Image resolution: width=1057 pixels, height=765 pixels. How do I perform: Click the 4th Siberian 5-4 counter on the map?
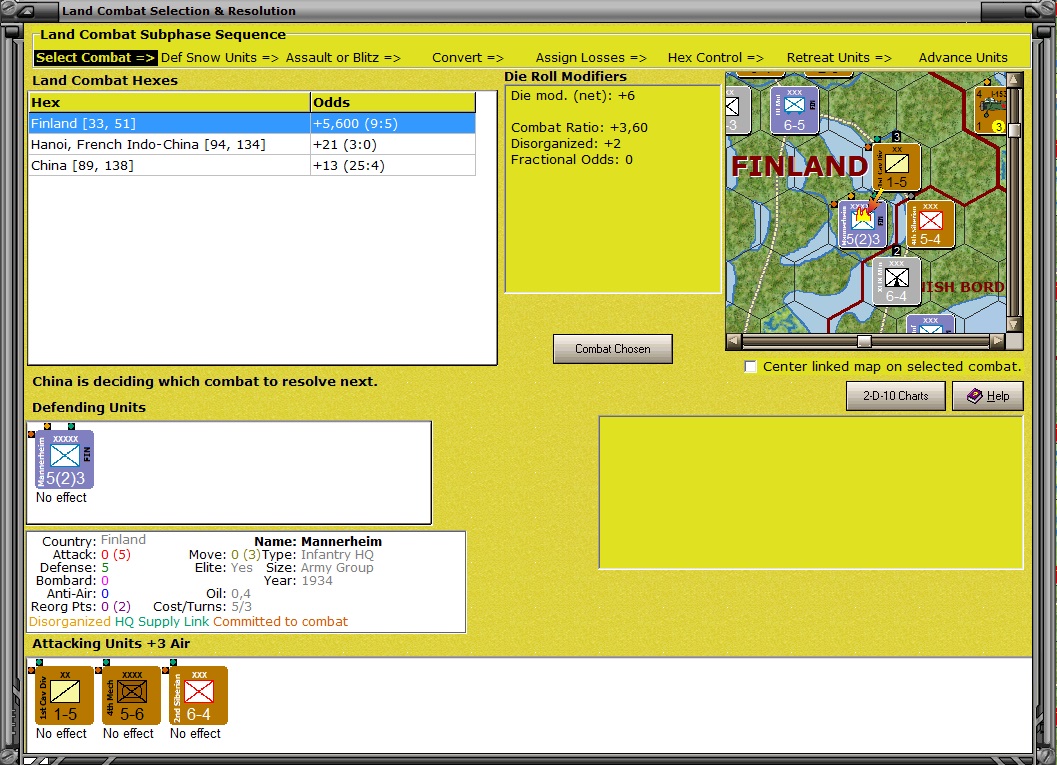click(x=930, y=224)
